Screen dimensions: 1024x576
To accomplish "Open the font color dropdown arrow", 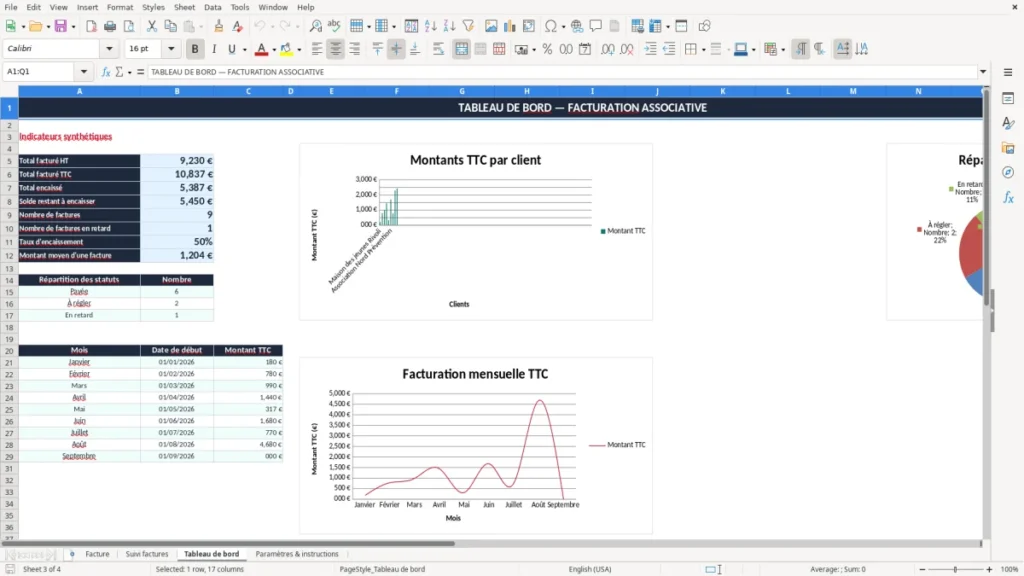I will click(x=274, y=50).
